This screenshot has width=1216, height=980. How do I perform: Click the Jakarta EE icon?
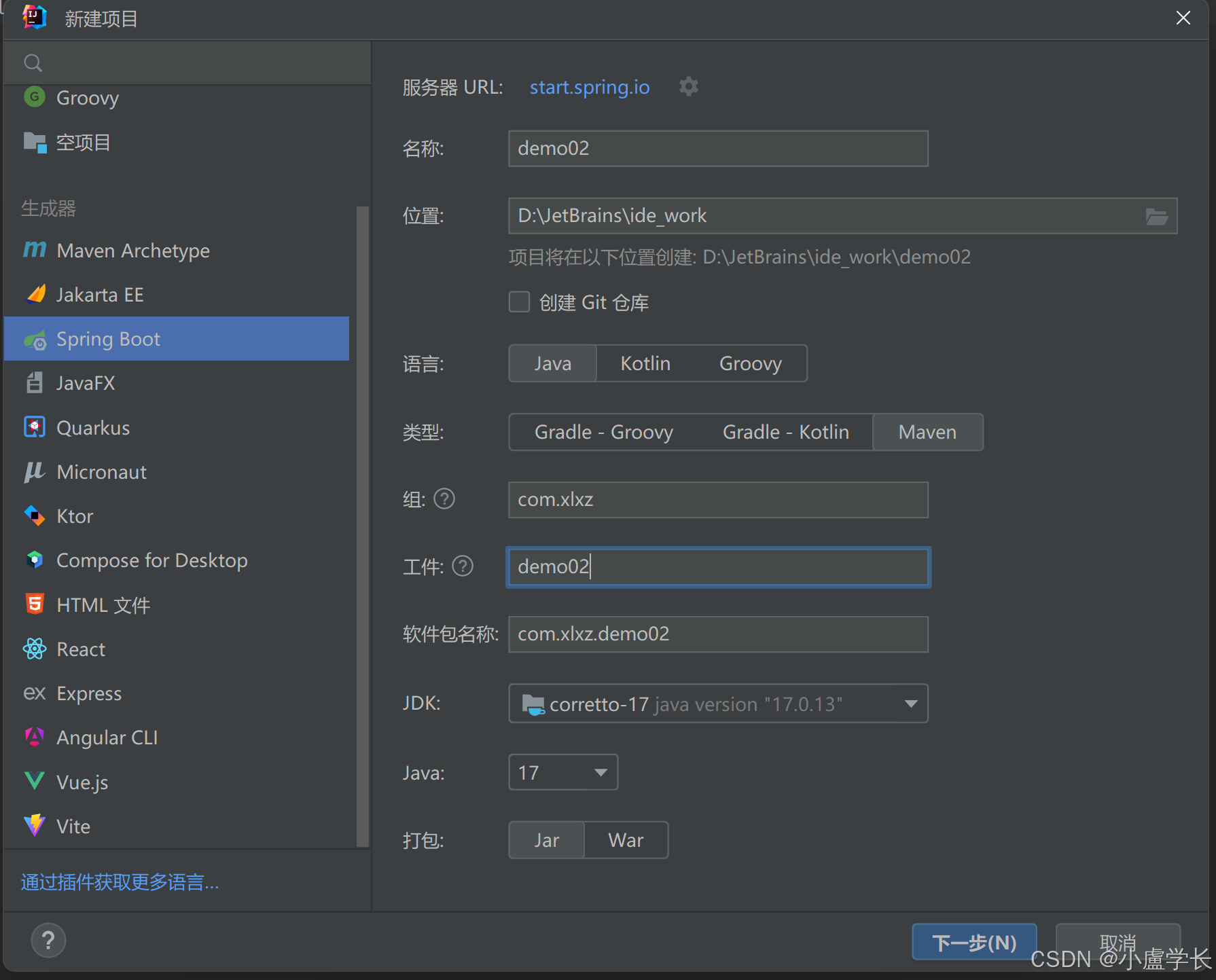pos(36,294)
